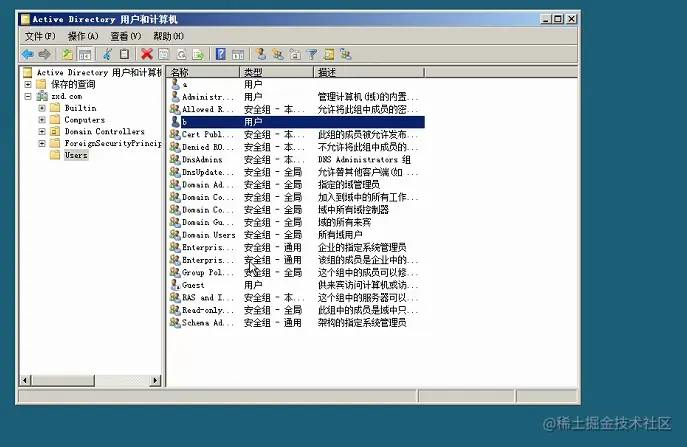Click the red X Delete icon

(x=147, y=54)
